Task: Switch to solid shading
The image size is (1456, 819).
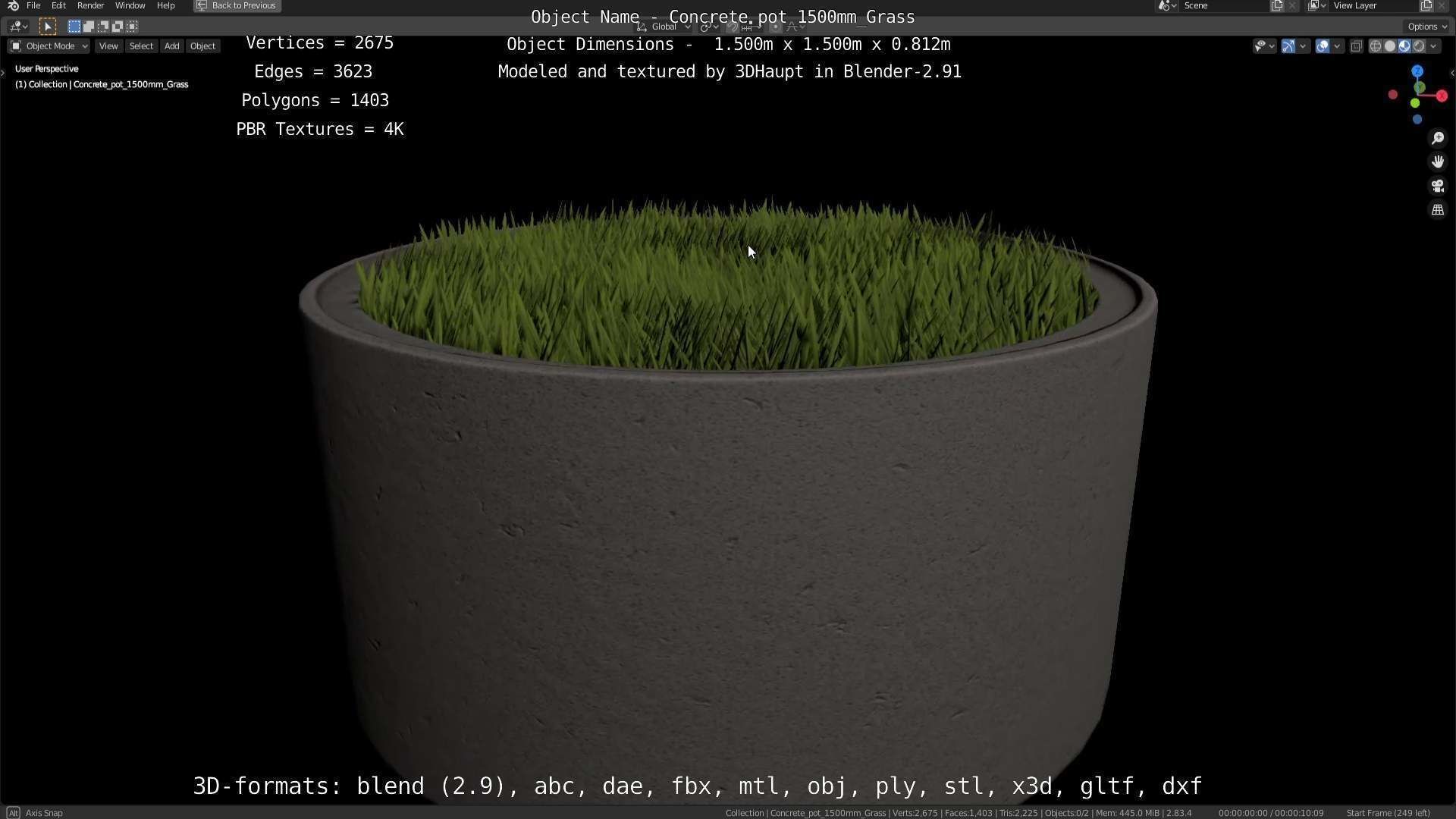Action: click(x=1390, y=46)
